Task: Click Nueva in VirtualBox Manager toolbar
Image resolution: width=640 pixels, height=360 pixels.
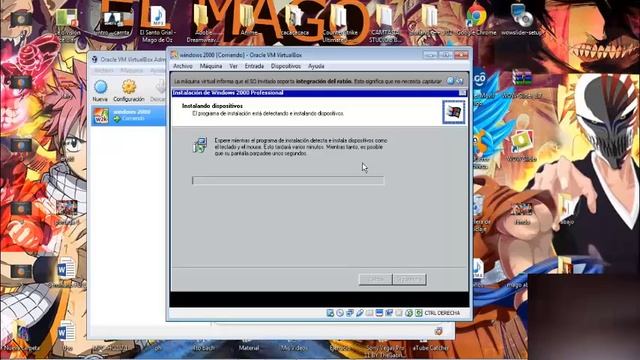Action: pyautogui.click(x=100, y=91)
